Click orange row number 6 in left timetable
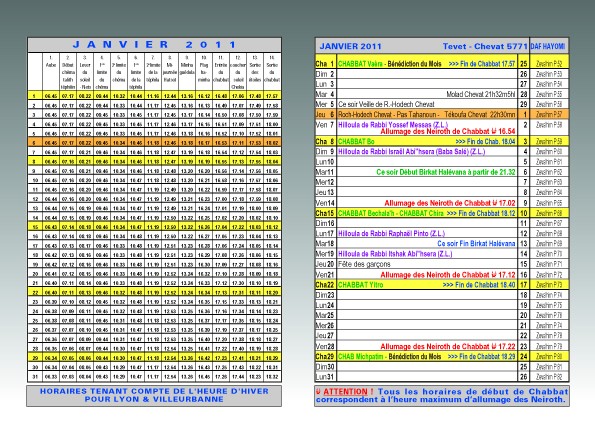Image resolution: width=595 pixels, height=425 pixels. click(35, 143)
